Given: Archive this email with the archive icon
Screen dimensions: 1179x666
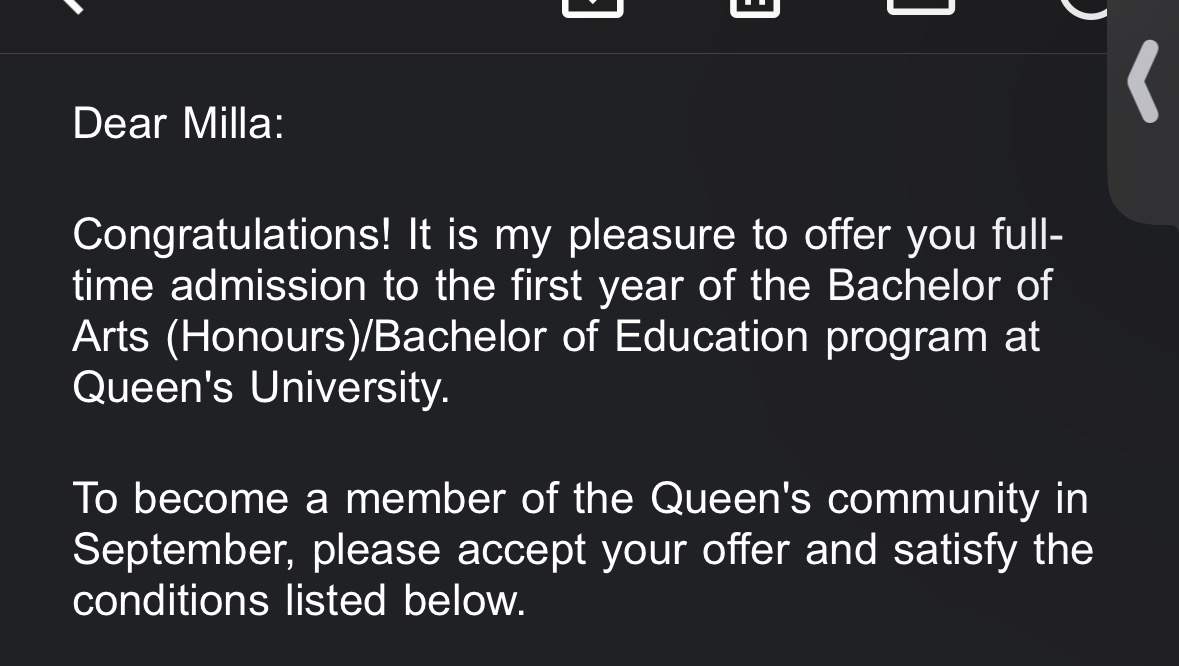Looking at the screenshot, I should [x=593, y=7].
